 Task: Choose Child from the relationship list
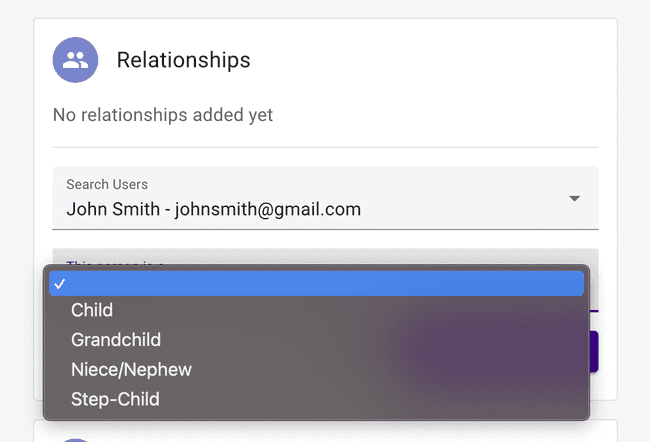[x=92, y=310]
